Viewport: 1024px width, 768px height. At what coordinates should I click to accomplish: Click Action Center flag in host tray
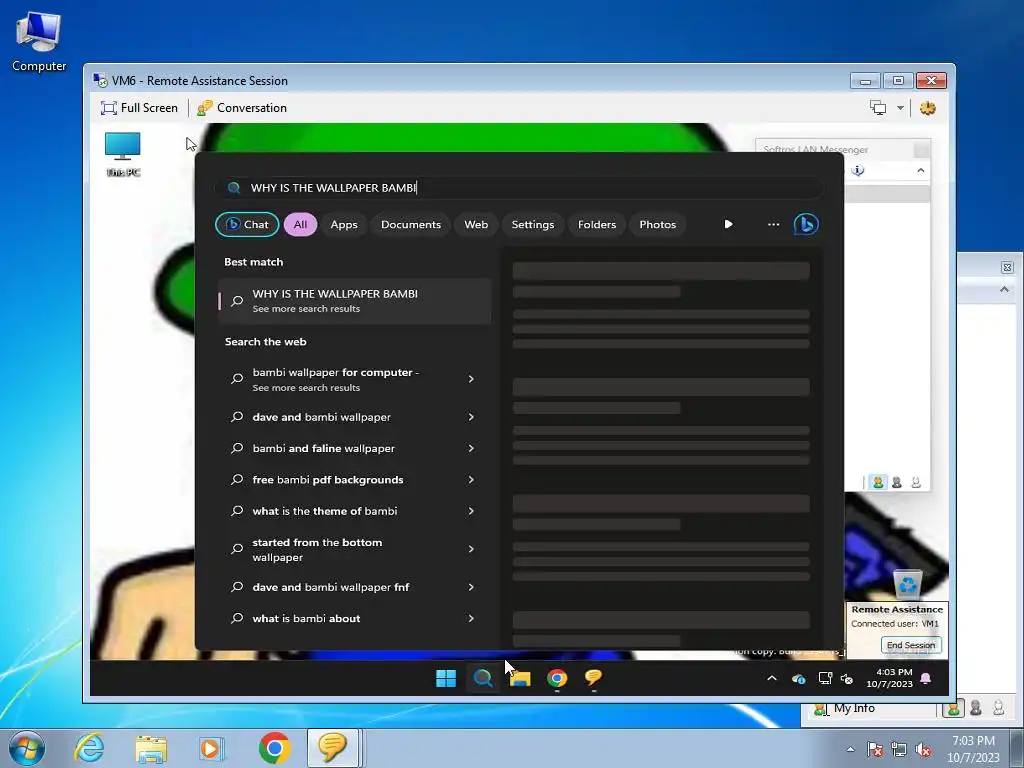coord(875,750)
